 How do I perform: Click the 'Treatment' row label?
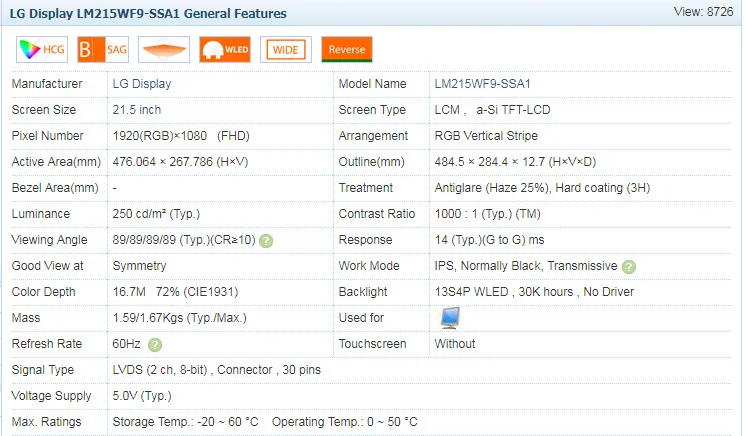[x=366, y=188]
